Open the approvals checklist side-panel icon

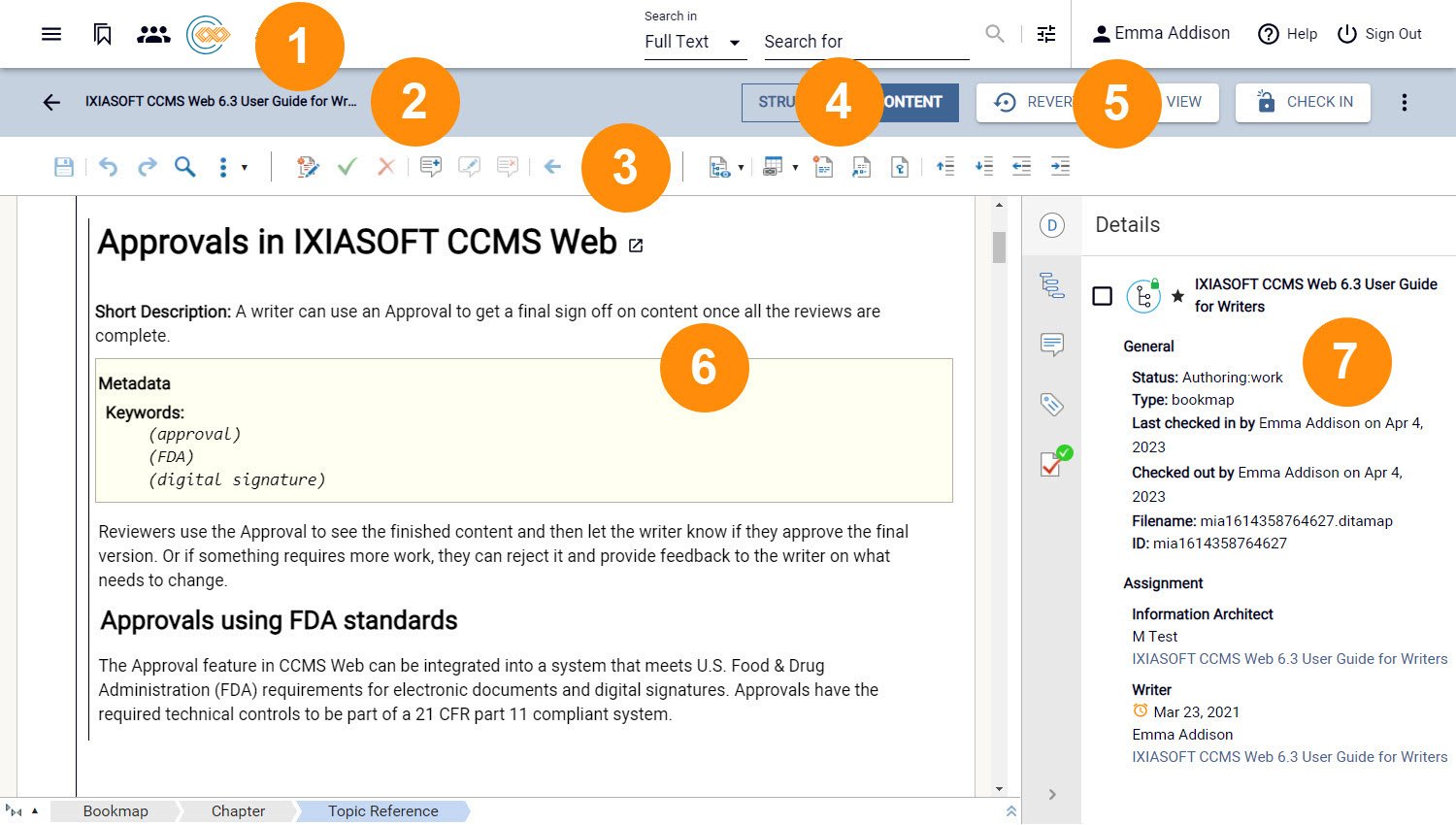pos(1055,462)
